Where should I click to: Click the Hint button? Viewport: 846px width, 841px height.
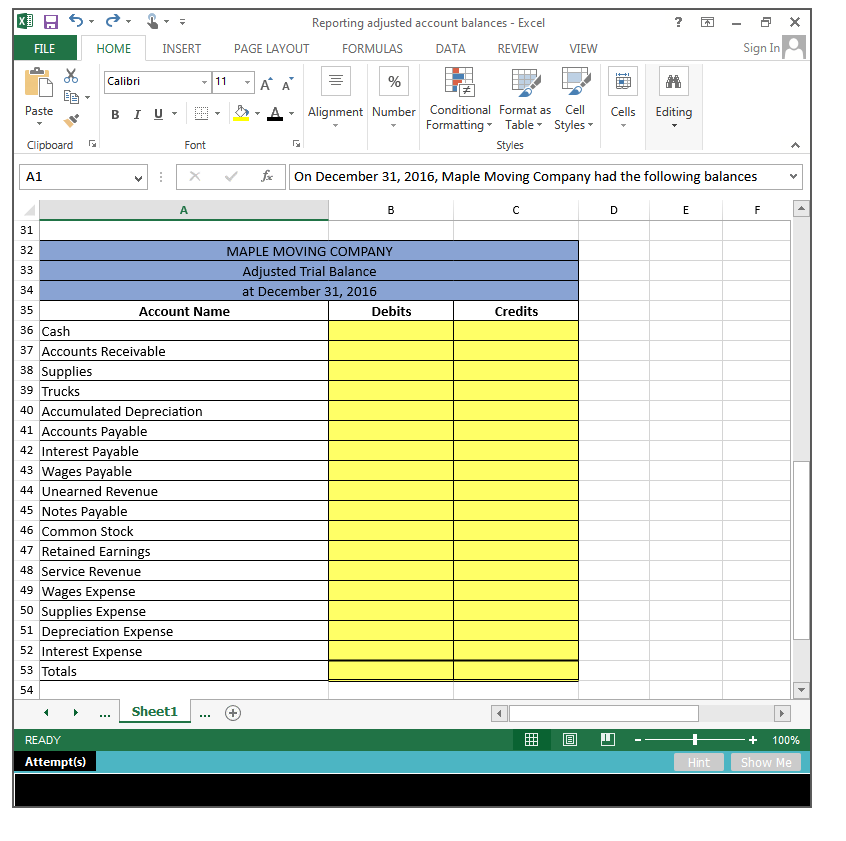[x=699, y=762]
